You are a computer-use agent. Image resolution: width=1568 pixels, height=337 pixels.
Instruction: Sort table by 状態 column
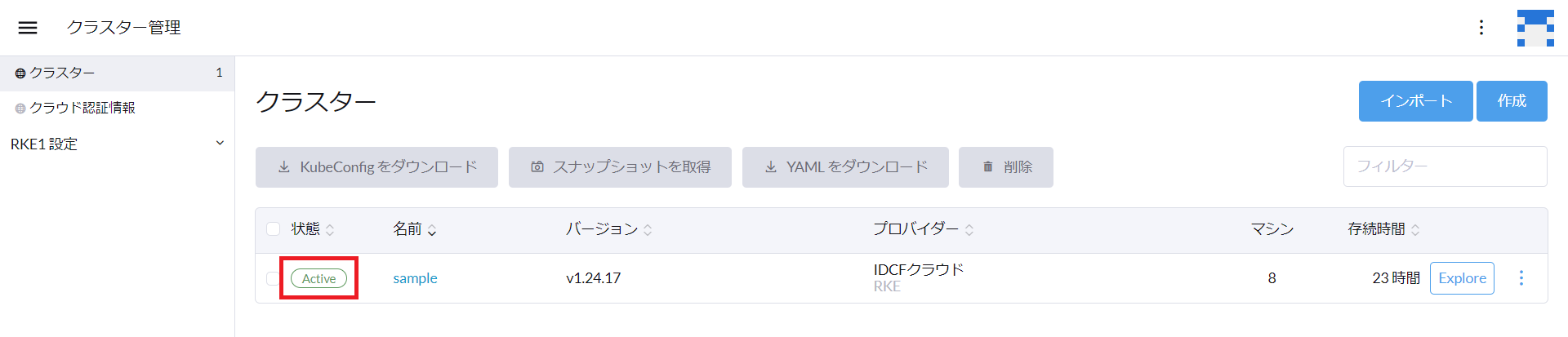[313, 229]
